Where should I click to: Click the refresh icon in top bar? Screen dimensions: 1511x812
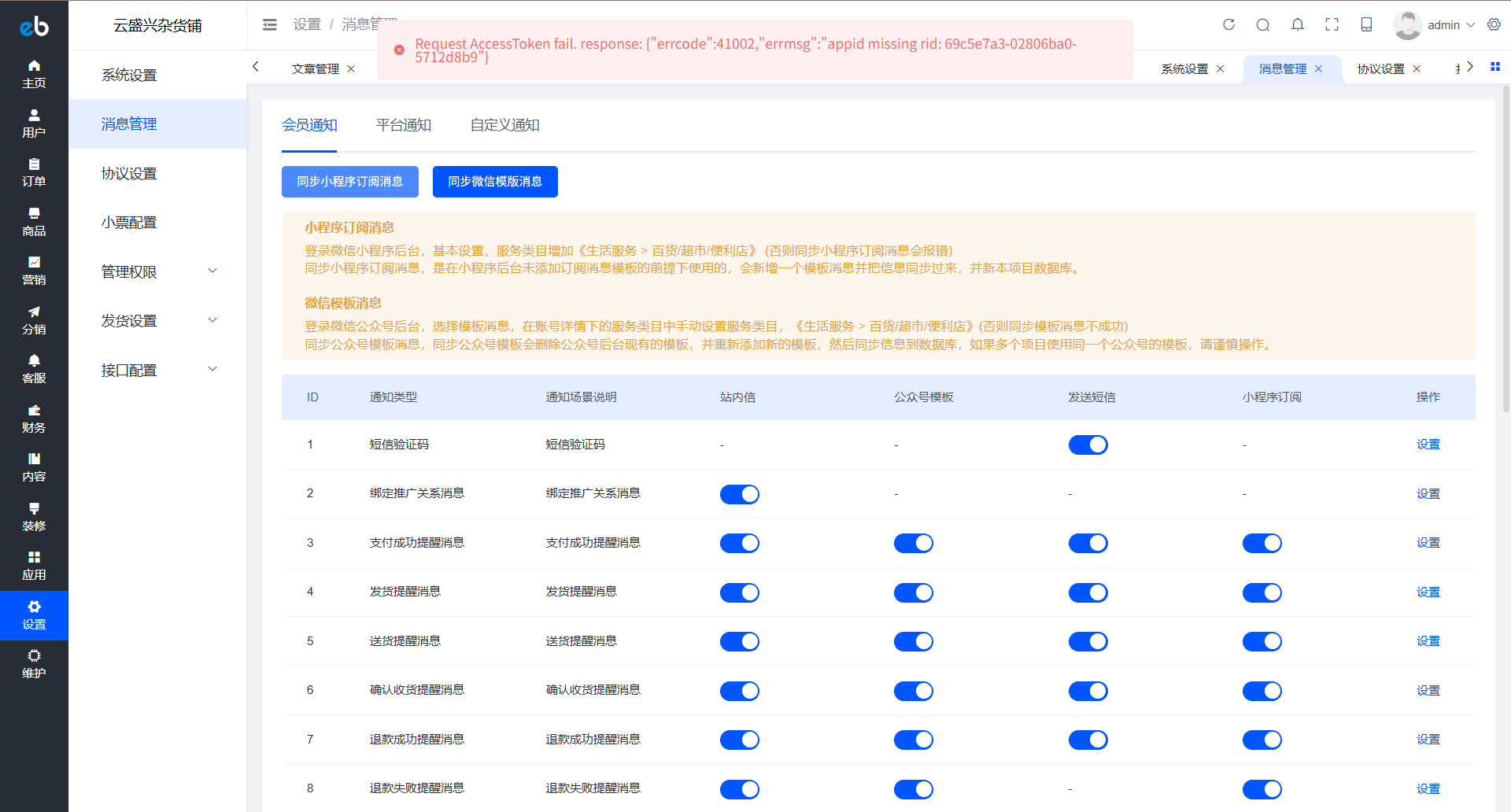tap(1228, 24)
